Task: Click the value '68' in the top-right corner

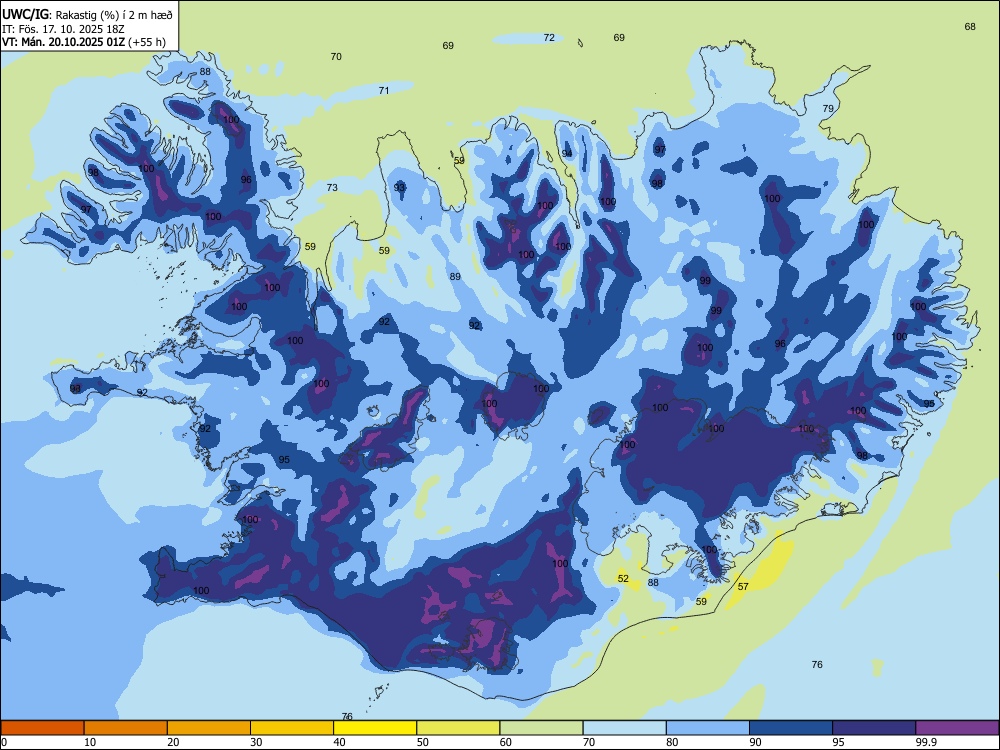Action: pyautogui.click(x=970, y=27)
